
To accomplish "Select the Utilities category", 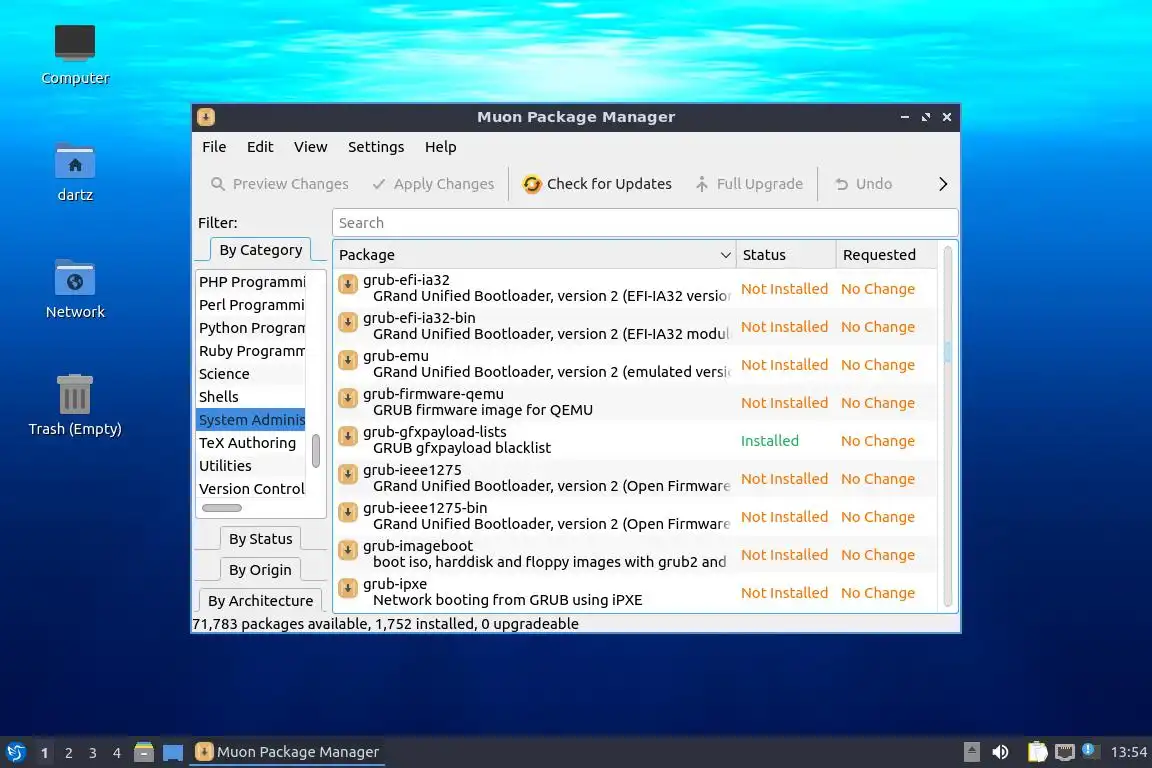I will click(251, 466).
